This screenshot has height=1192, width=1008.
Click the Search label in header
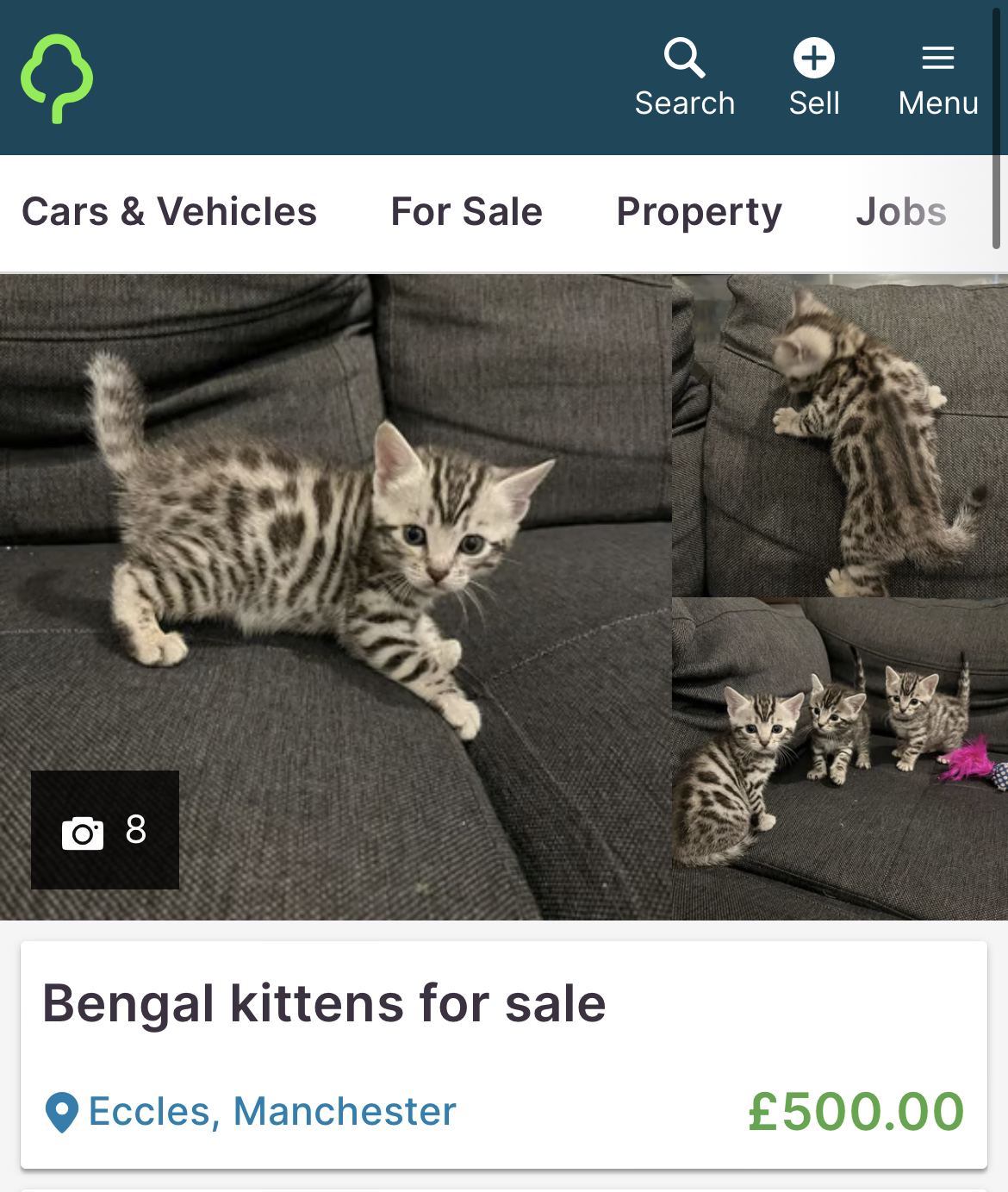pos(685,103)
